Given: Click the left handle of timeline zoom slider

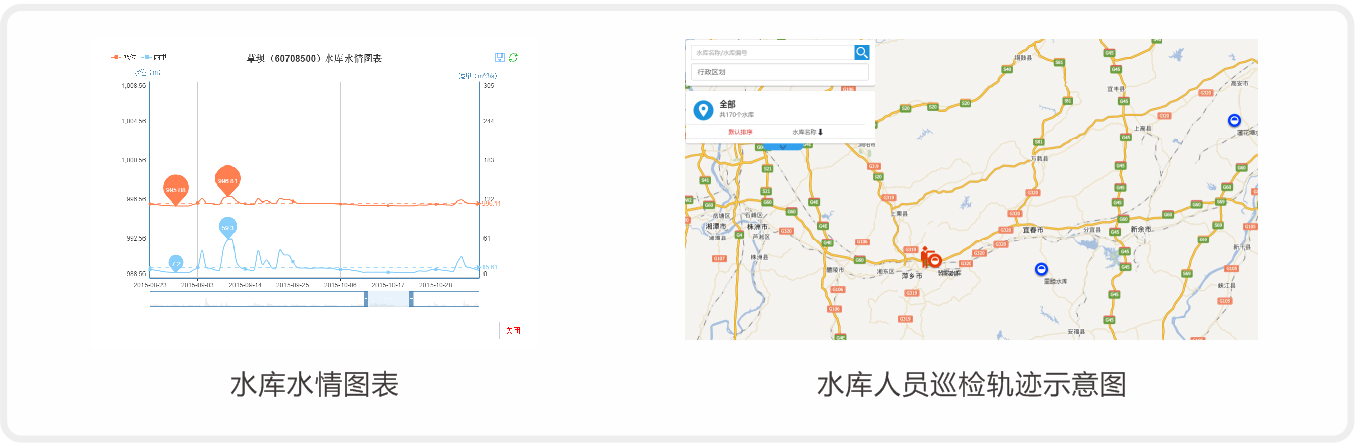Looking at the screenshot, I should 366,299.
